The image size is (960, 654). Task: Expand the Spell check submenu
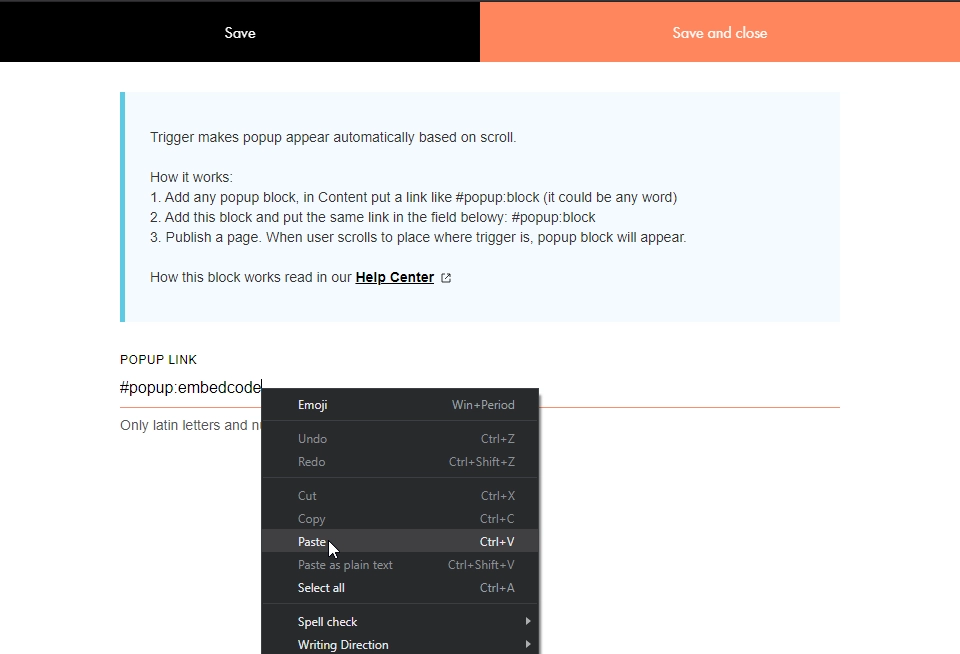(x=400, y=622)
